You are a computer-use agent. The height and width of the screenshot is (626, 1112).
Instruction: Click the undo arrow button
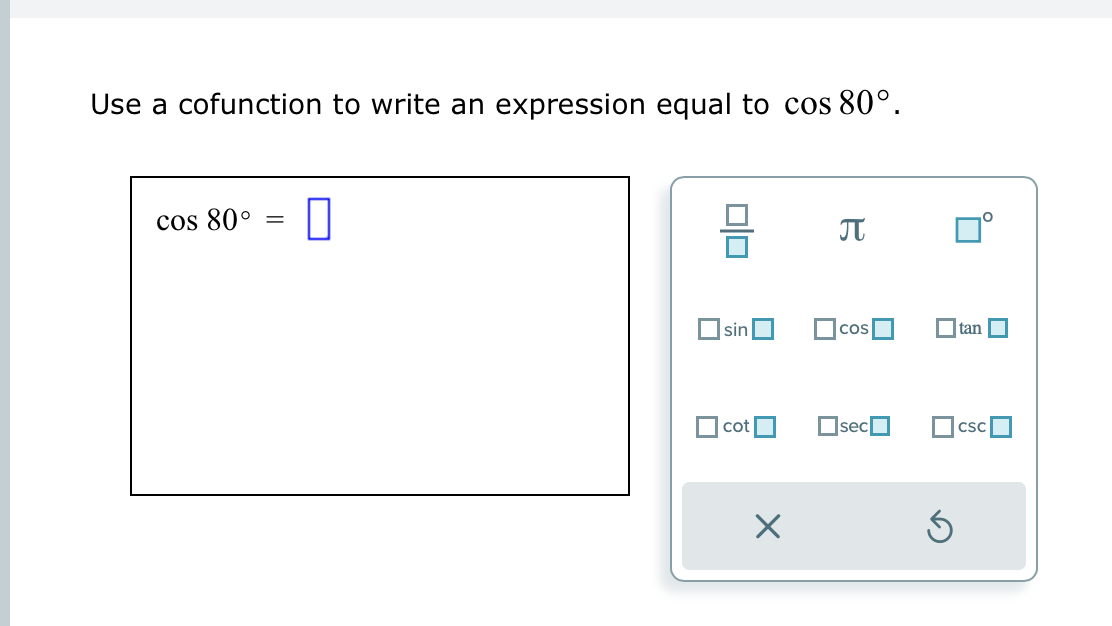[940, 527]
